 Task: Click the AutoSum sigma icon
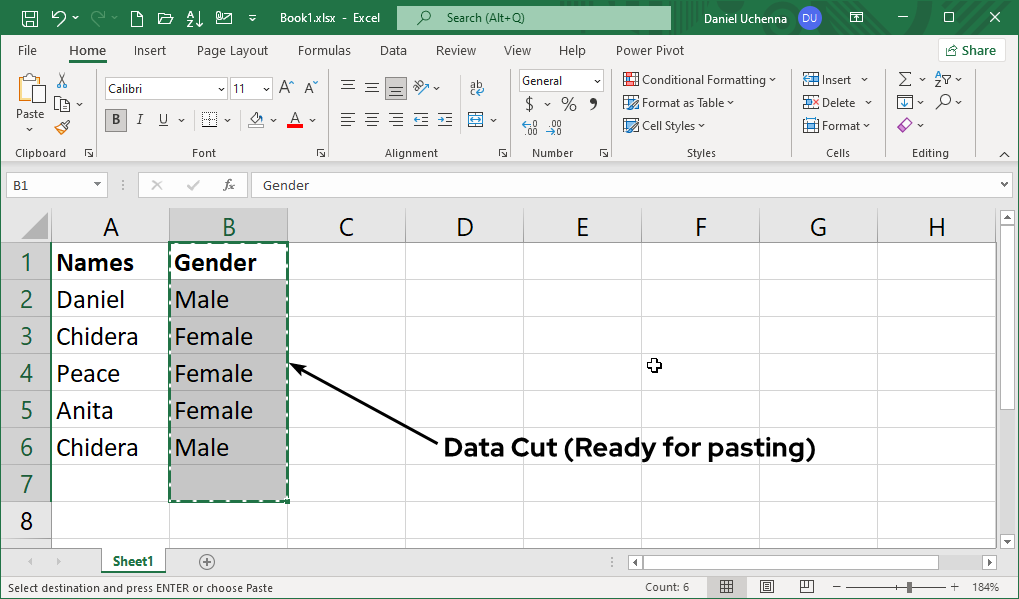click(905, 79)
